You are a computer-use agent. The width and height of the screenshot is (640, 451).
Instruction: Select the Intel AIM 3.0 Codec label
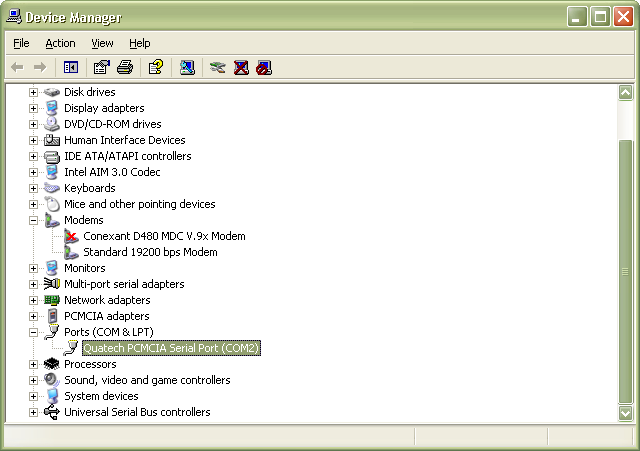click(112, 172)
